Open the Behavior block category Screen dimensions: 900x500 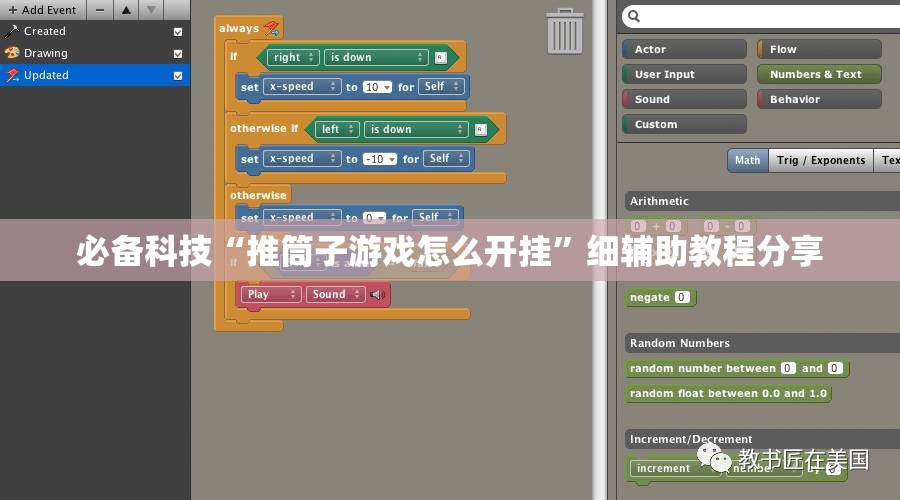pos(819,99)
